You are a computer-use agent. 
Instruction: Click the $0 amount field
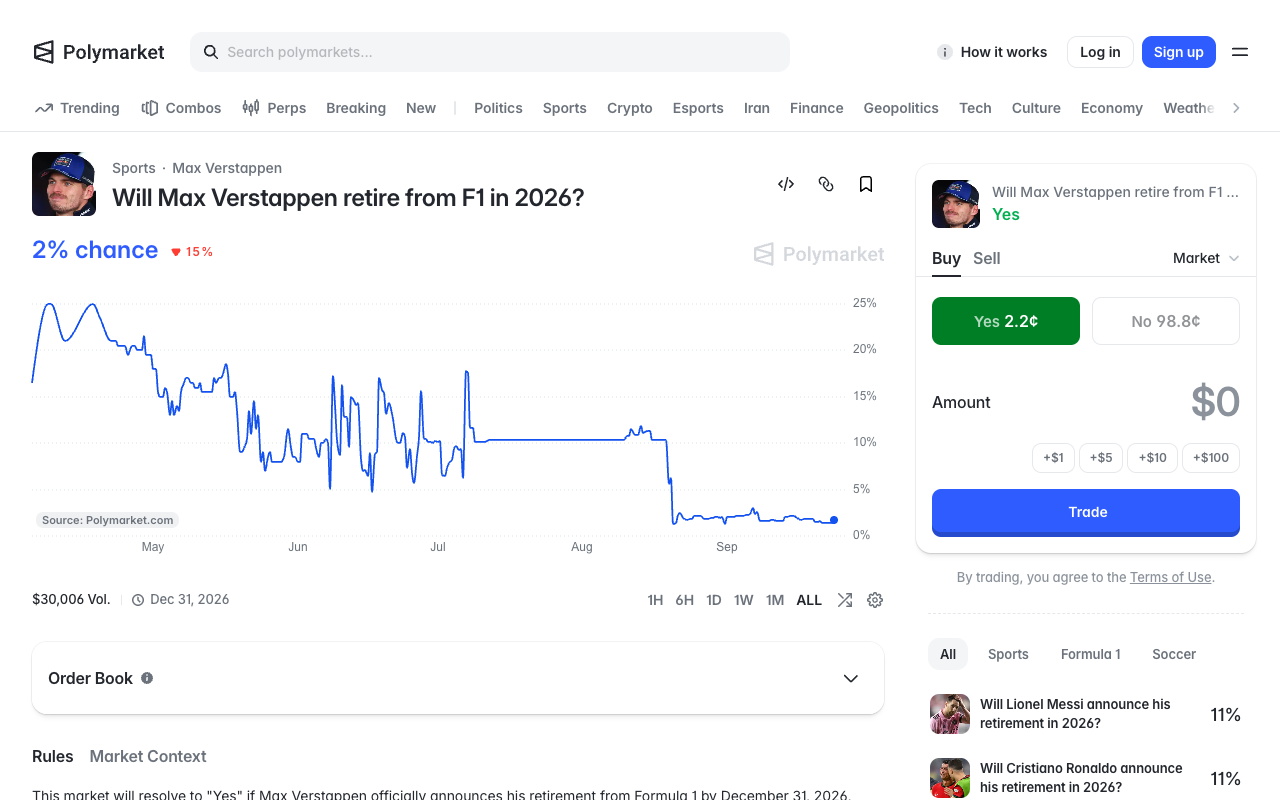(x=1216, y=402)
